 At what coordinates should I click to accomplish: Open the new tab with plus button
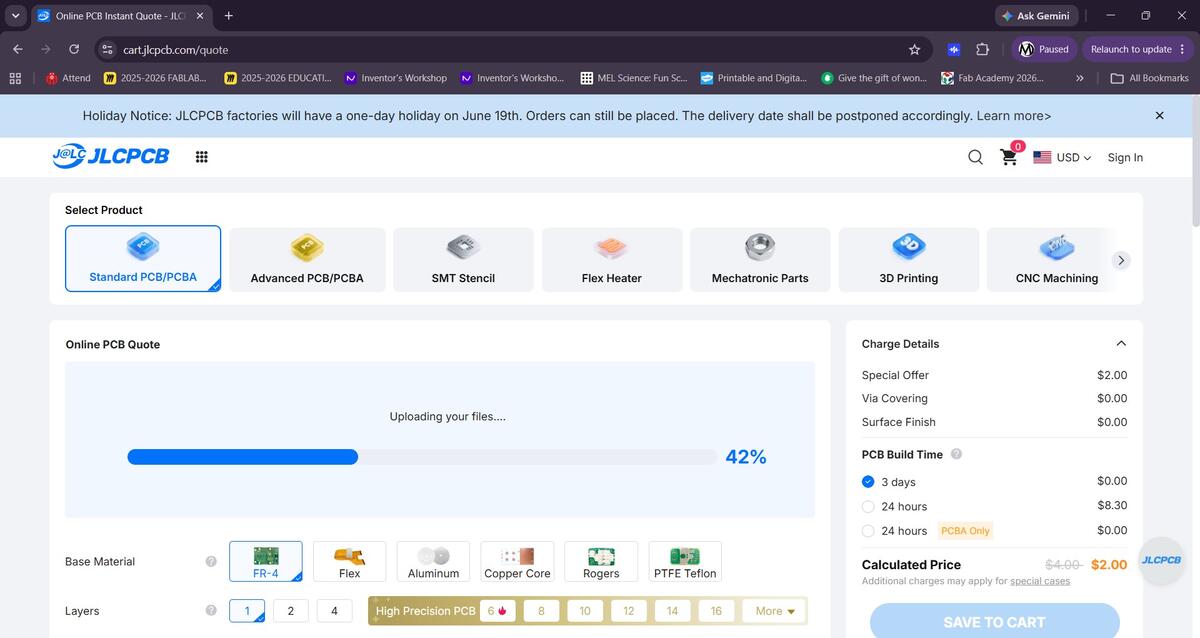click(x=229, y=16)
